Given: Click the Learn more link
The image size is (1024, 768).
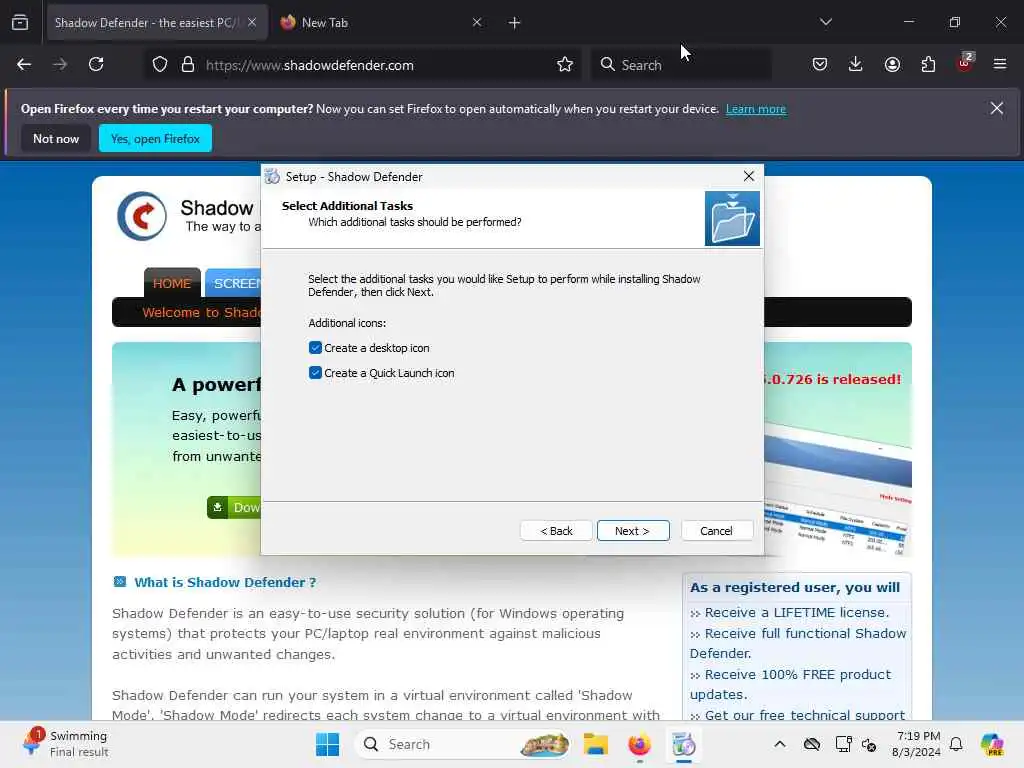Looking at the screenshot, I should click(756, 109).
